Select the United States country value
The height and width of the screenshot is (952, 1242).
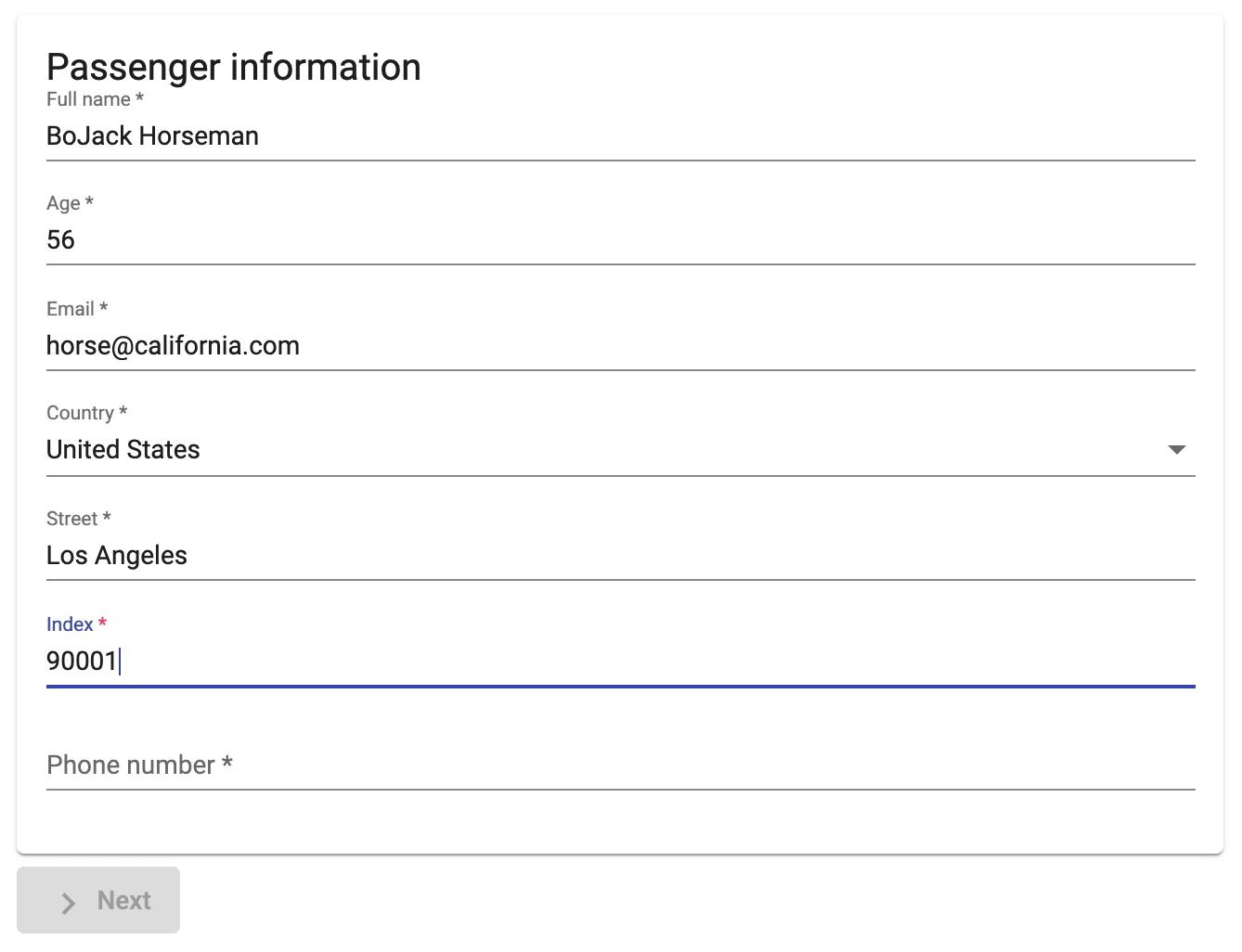tap(123, 450)
